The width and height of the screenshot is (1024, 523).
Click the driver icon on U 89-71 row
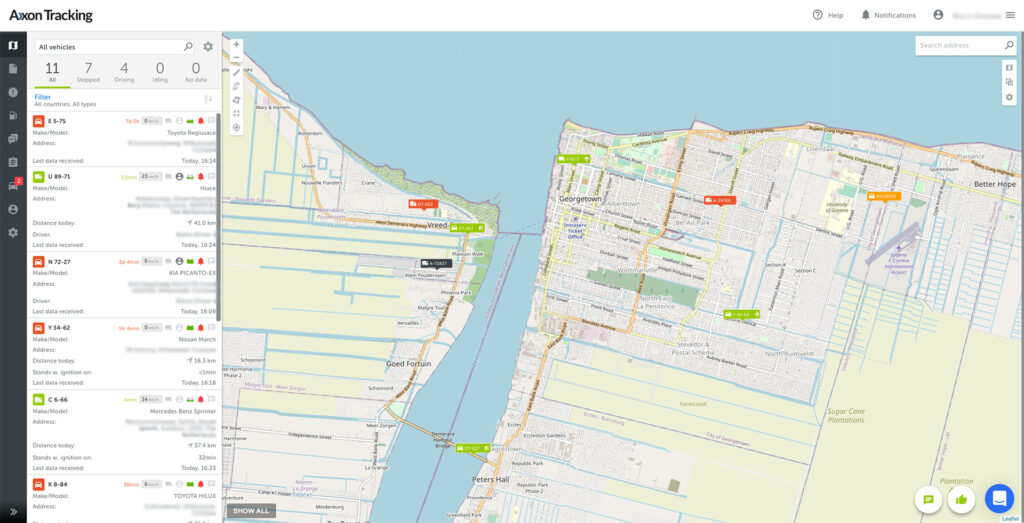180,176
